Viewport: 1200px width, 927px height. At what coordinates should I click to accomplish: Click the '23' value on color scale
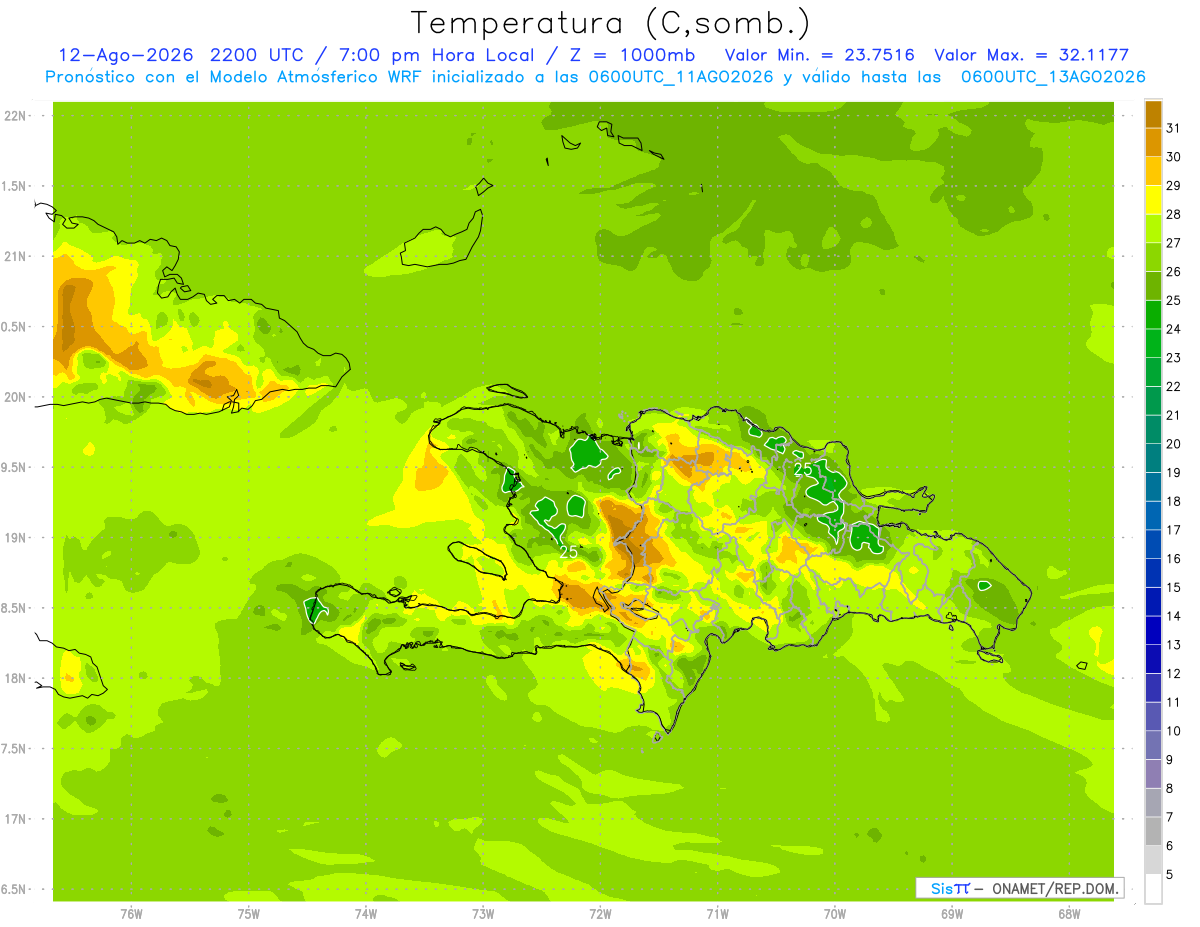1174,357
